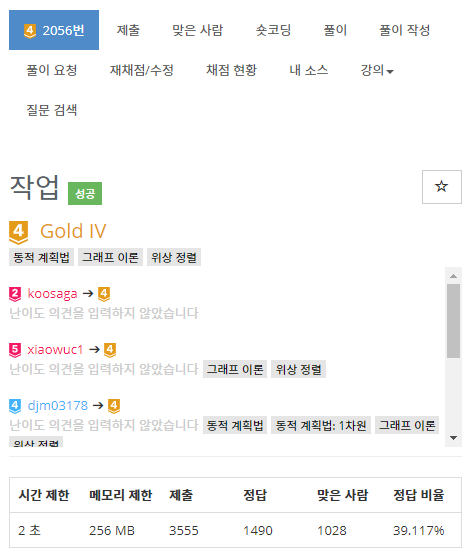Click the gold badge after djm03178's arrow
The height and width of the screenshot is (558, 474).
tap(114, 406)
